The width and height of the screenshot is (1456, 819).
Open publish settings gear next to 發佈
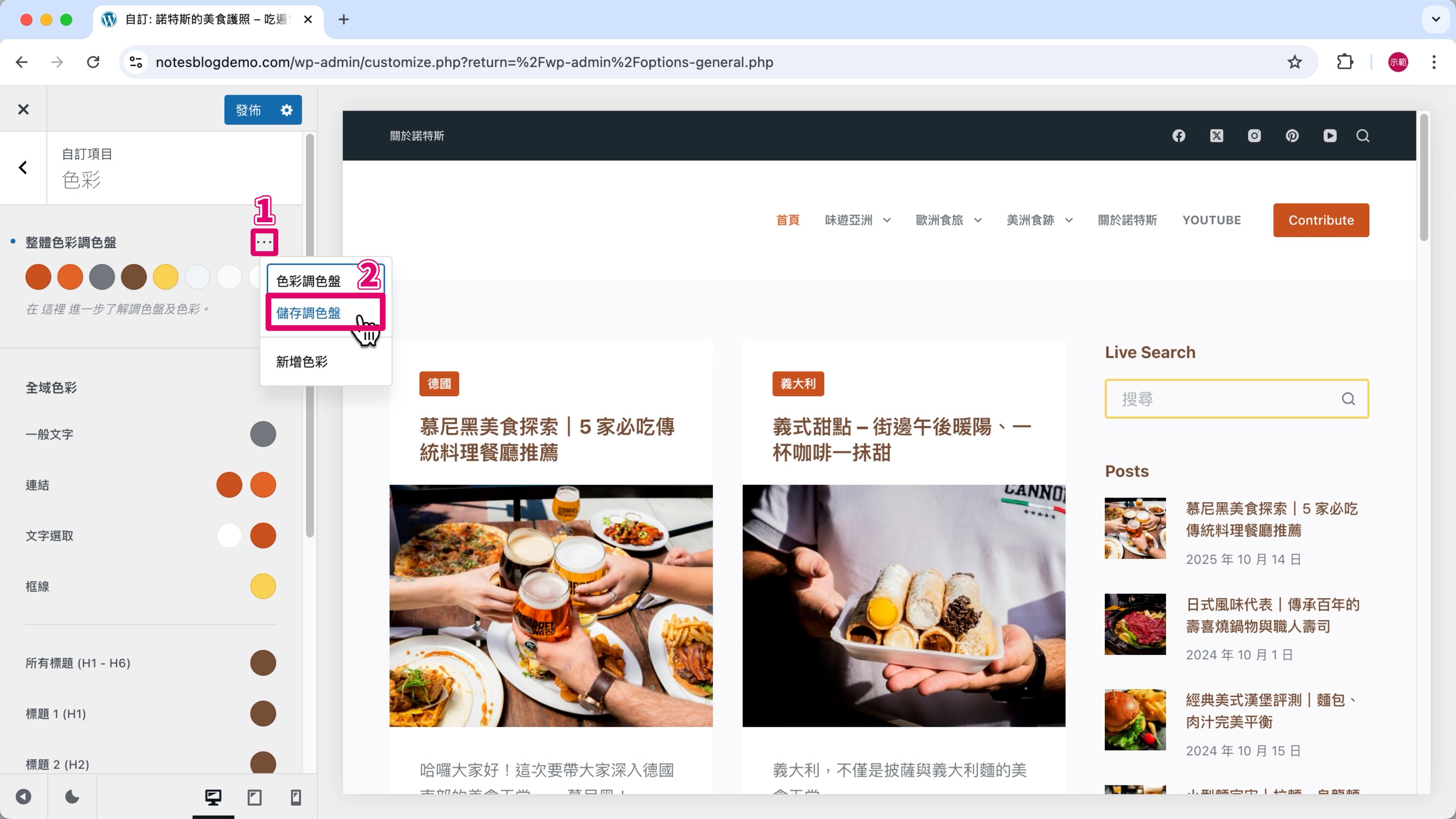click(x=287, y=110)
